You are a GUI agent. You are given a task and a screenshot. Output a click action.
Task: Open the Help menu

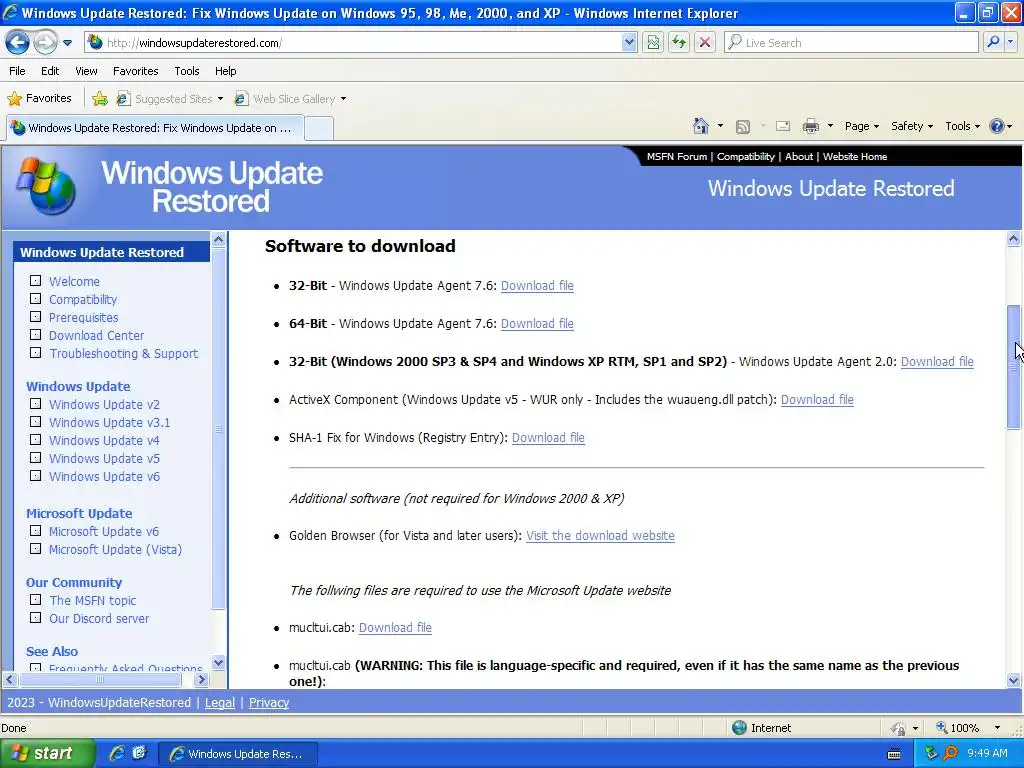click(x=225, y=71)
